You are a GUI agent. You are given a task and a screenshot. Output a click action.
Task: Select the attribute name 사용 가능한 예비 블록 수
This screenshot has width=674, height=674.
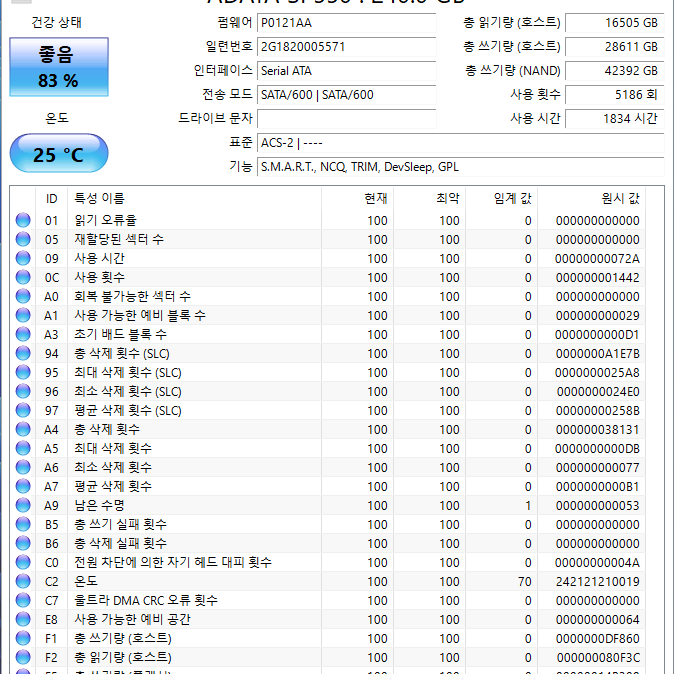pyautogui.click(x=140, y=315)
